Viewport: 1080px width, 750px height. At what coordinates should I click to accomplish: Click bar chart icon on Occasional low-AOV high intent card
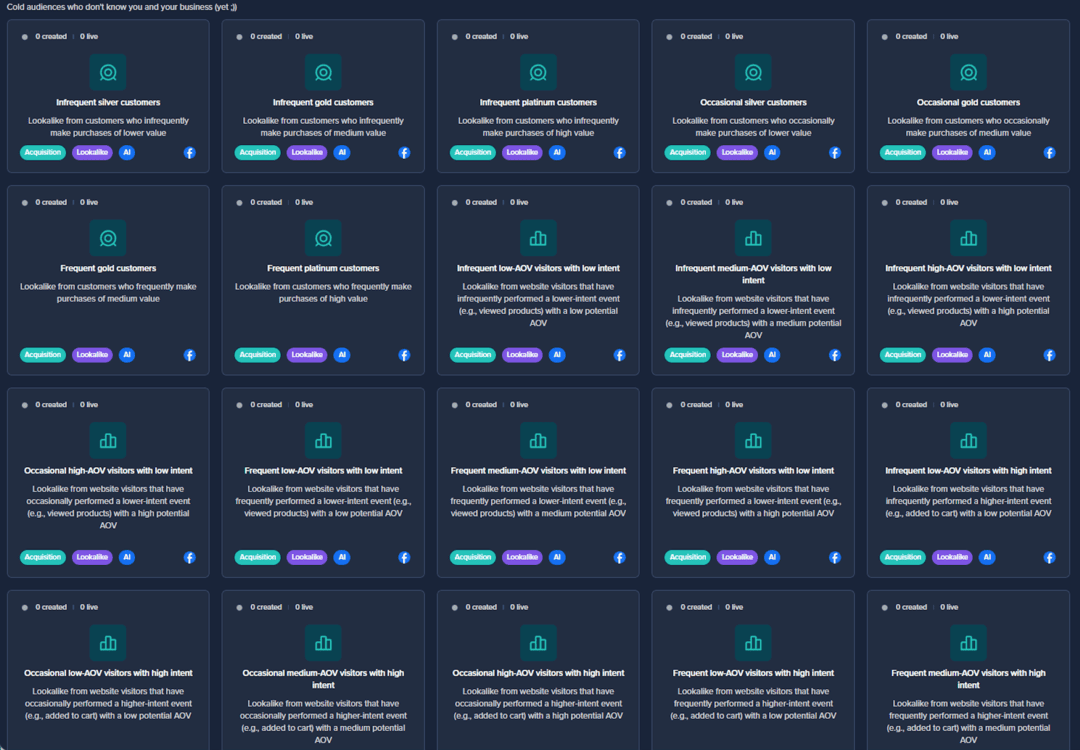(x=108, y=643)
